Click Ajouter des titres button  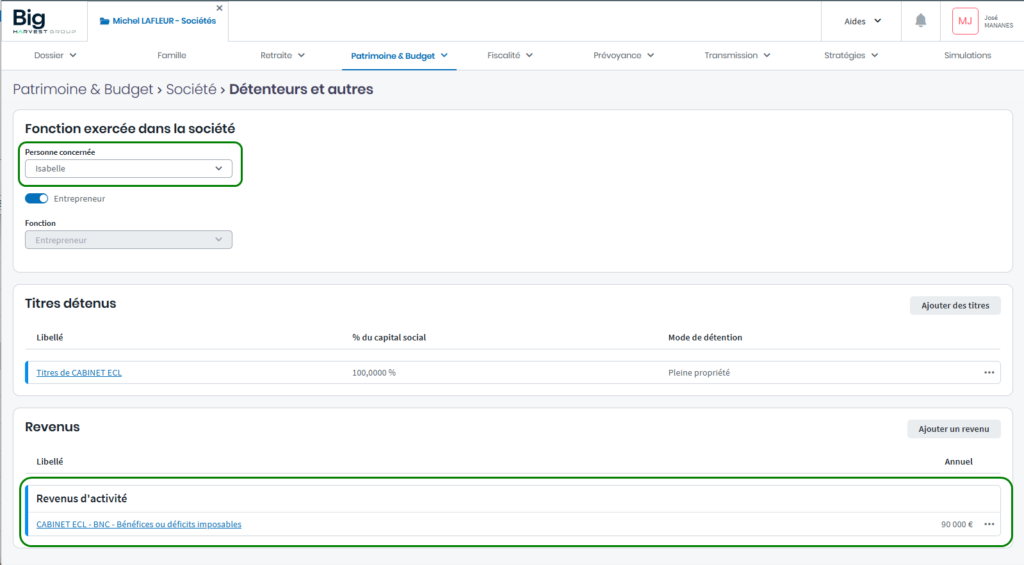[954, 305]
